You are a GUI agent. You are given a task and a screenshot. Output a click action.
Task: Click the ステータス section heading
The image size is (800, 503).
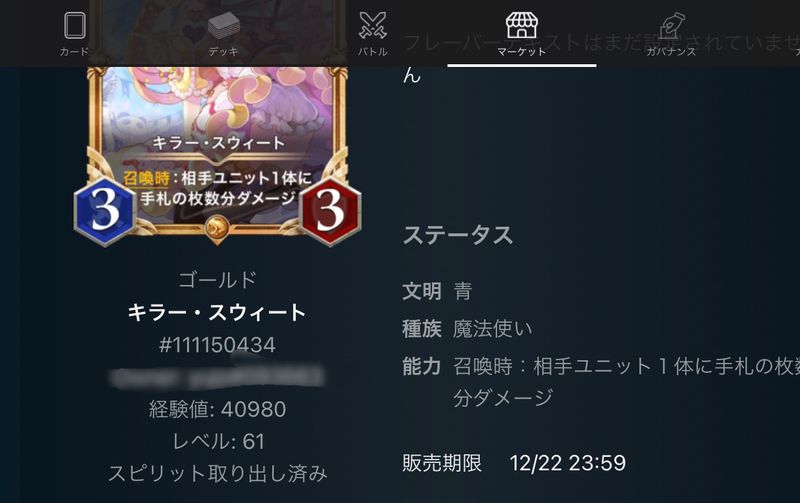pyautogui.click(x=458, y=235)
